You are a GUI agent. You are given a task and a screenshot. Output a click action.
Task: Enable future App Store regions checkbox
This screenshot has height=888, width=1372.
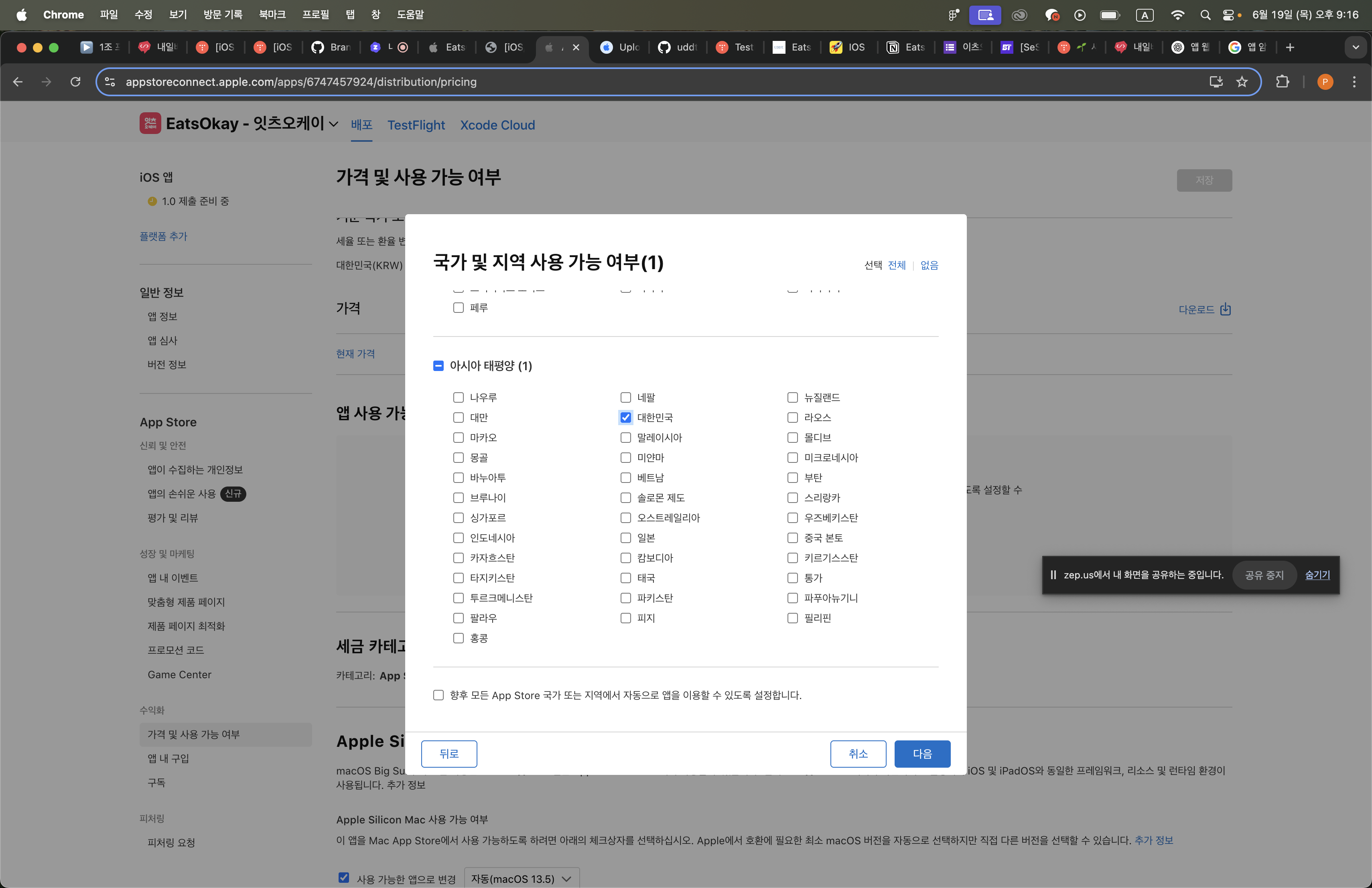(x=439, y=695)
